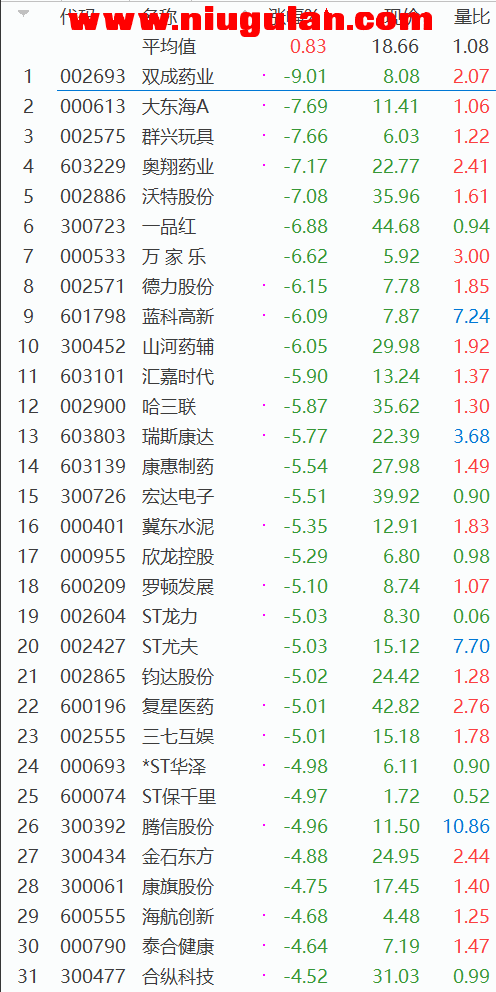
Task: Select stock 汇嘉时代
Action: [x=178, y=376]
